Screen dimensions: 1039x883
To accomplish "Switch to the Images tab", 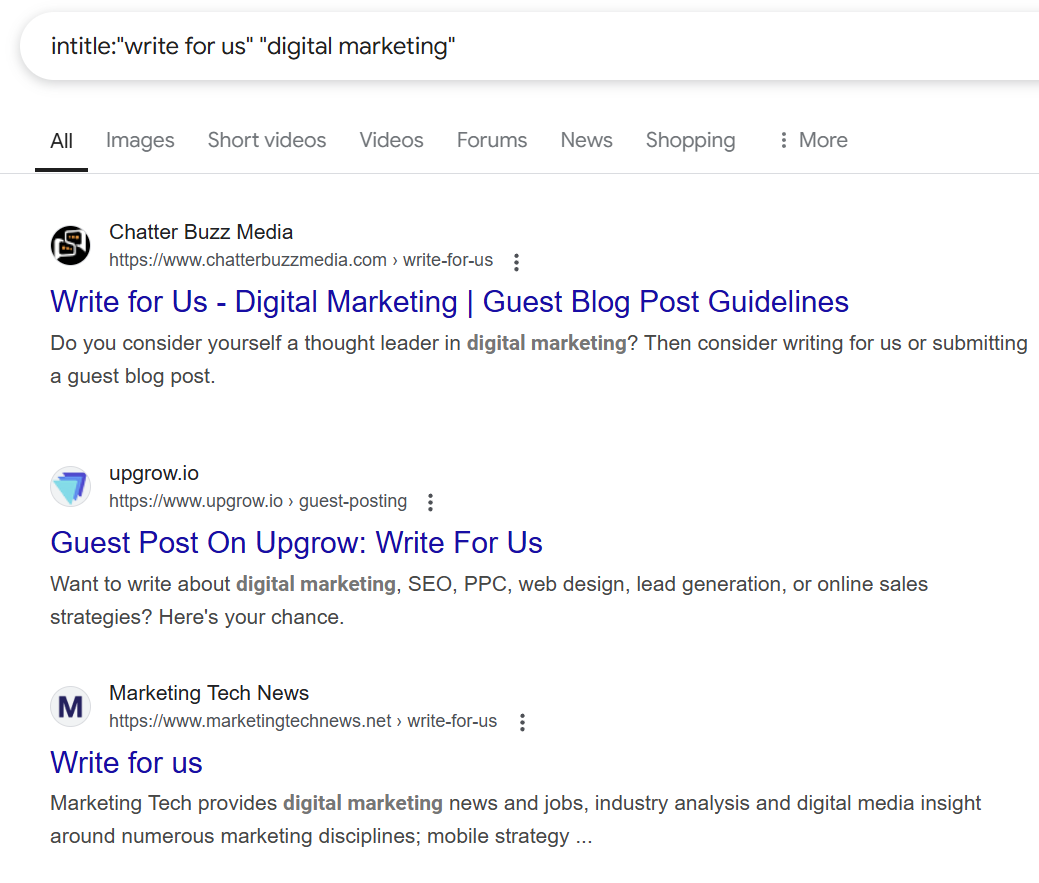I will 140,140.
